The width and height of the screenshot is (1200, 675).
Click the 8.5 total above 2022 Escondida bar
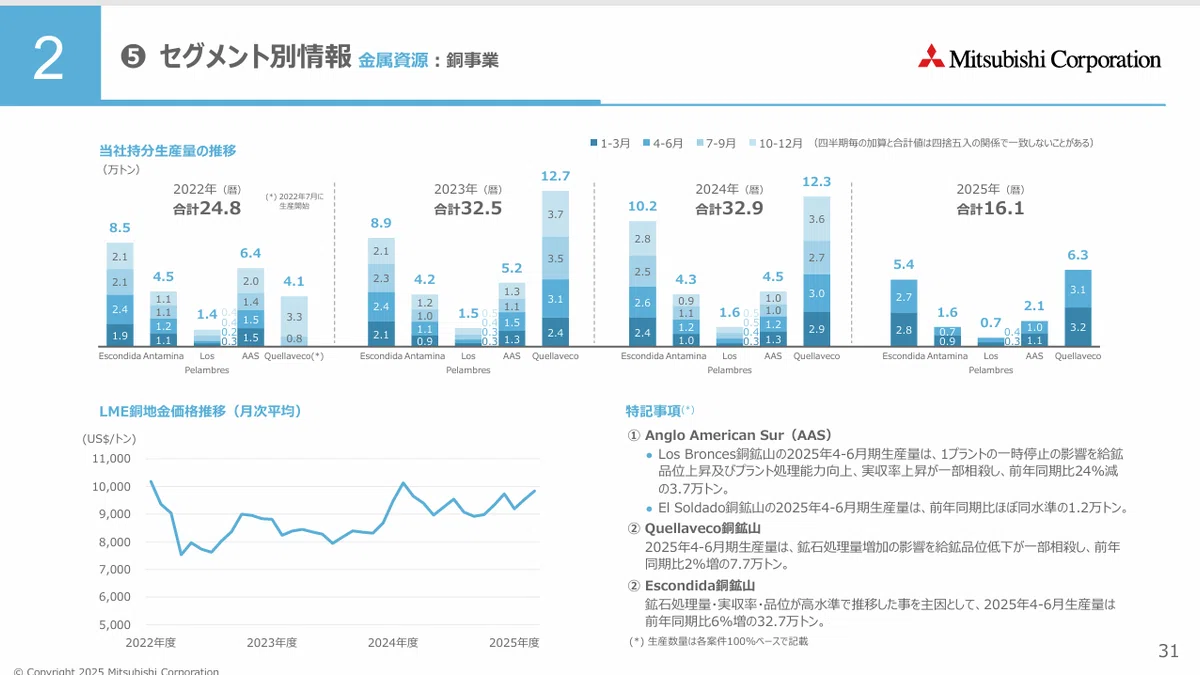pos(119,228)
